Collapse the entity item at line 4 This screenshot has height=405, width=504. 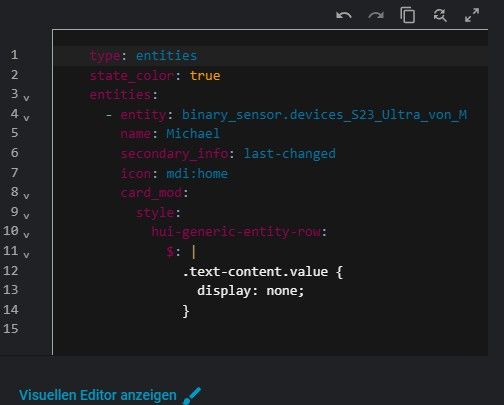pos(26,118)
